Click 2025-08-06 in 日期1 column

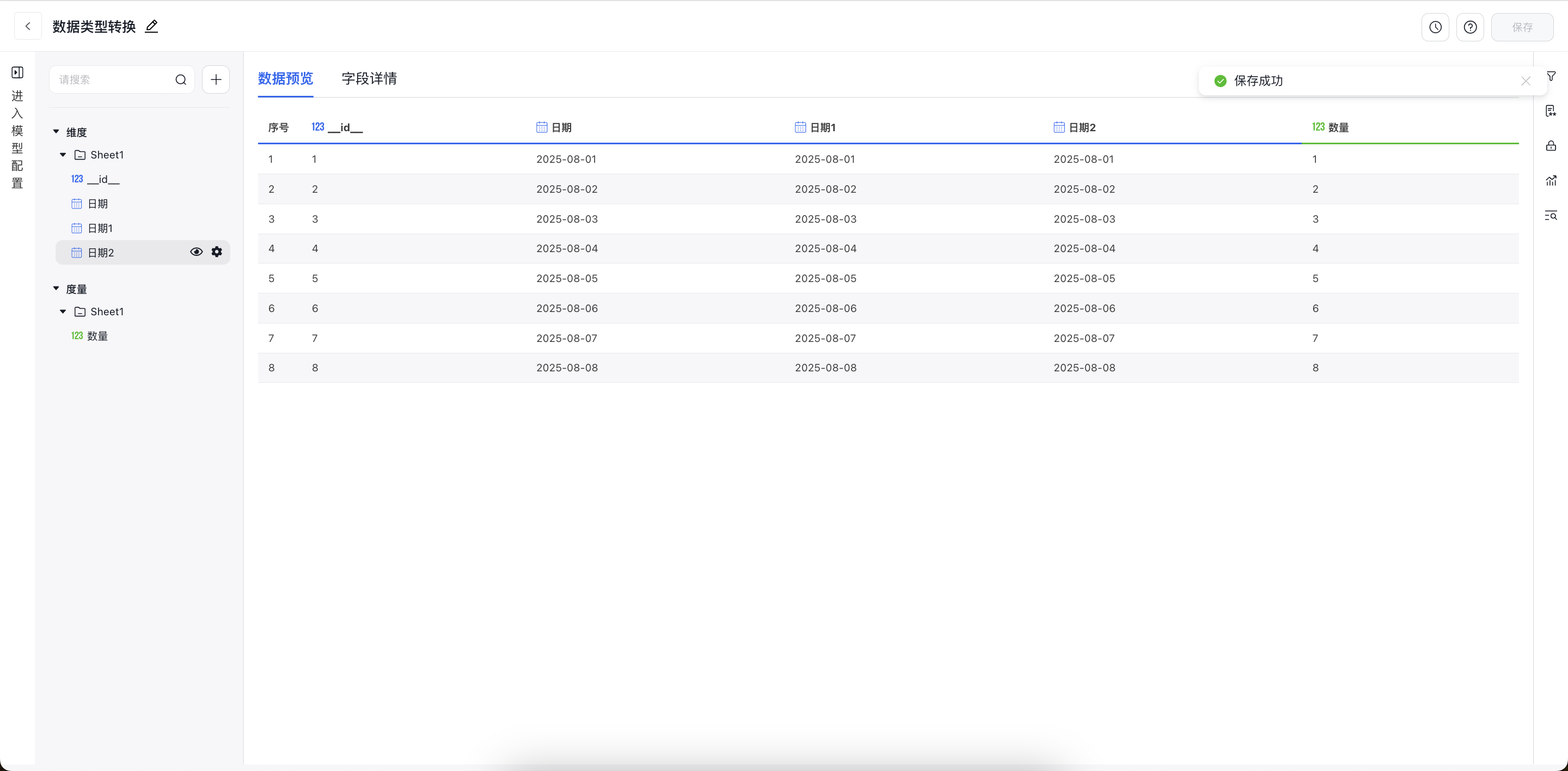[825, 308]
